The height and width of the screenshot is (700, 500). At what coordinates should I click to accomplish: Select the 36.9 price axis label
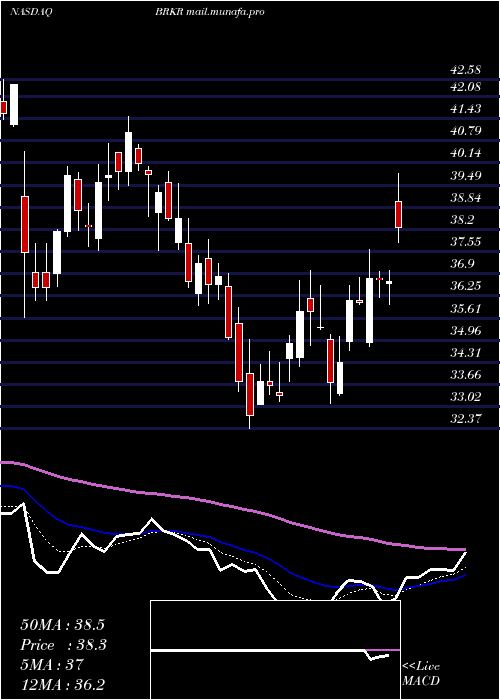pyautogui.click(x=462, y=263)
